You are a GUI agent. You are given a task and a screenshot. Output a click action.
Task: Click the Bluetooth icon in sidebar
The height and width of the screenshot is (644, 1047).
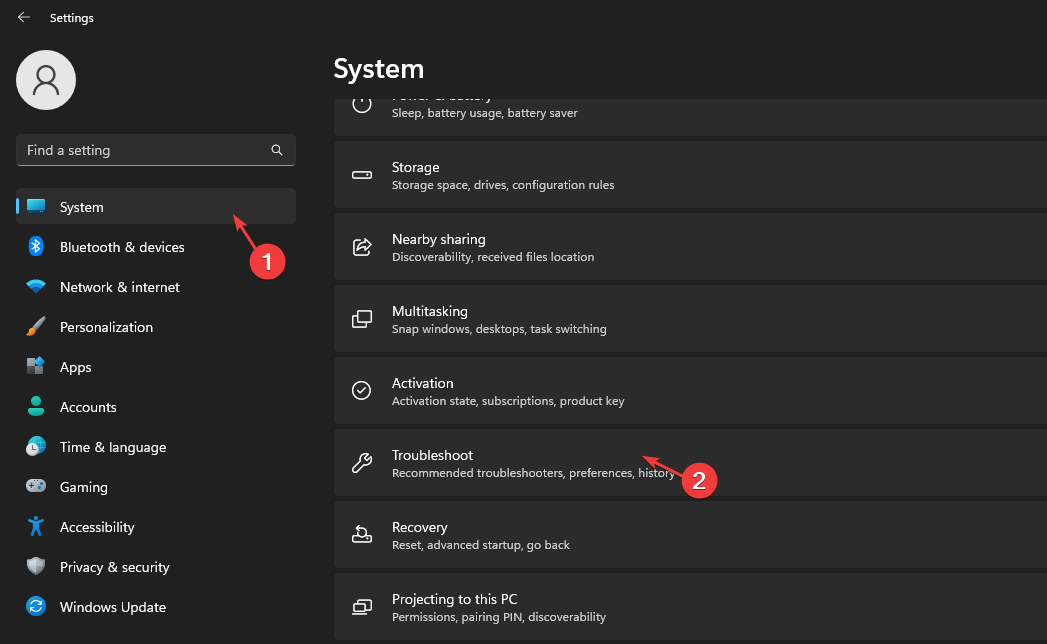tap(36, 247)
